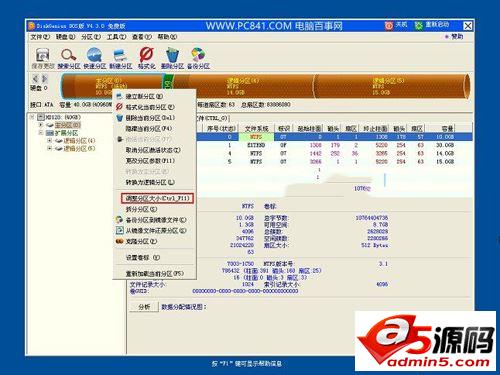Collapse the 扩展分区 tree node
Image resolution: width=500 pixels, height=375 pixels.
pyautogui.click(x=41, y=133)
